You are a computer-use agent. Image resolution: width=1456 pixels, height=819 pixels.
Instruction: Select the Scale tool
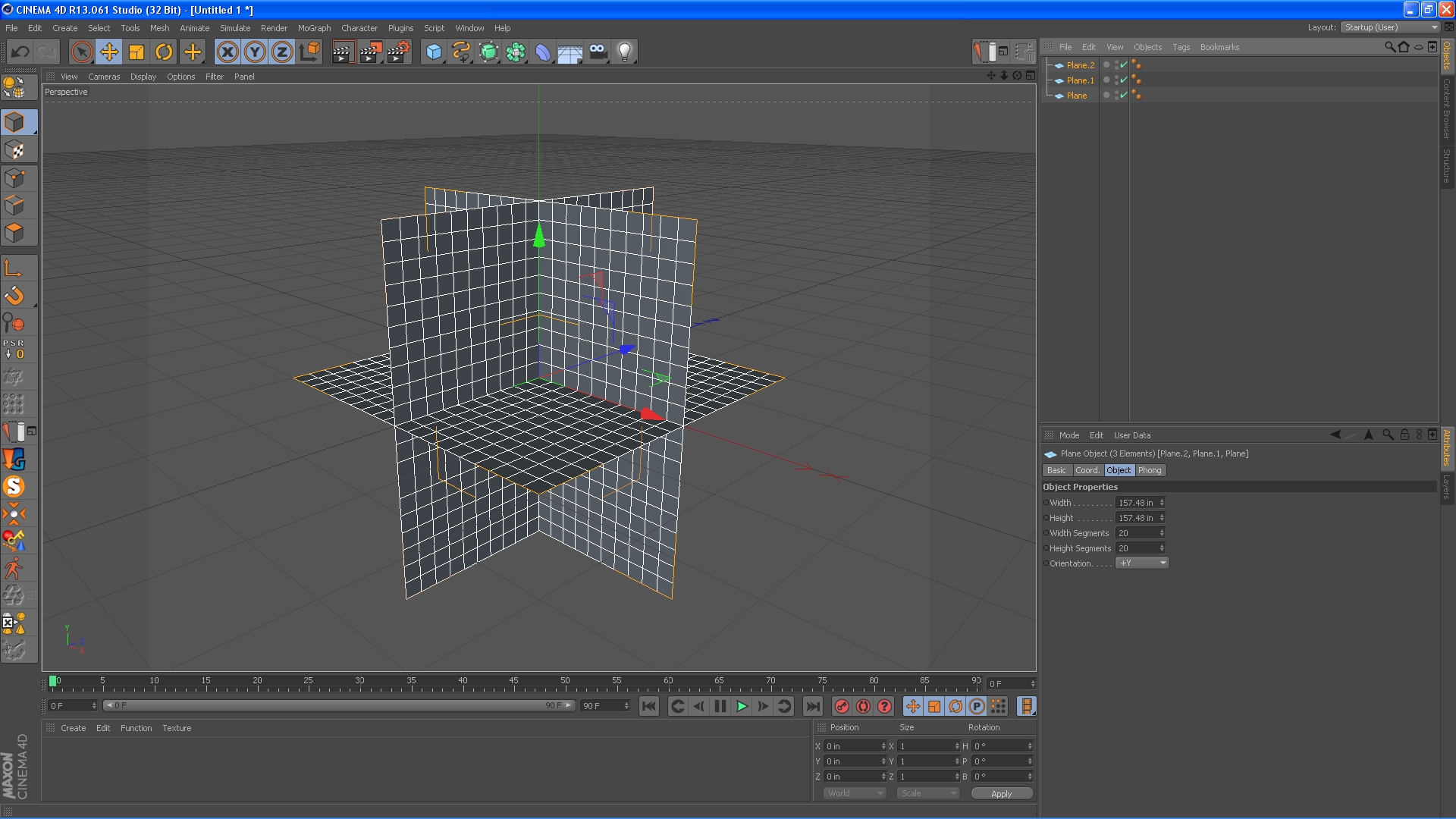point(136,52)
